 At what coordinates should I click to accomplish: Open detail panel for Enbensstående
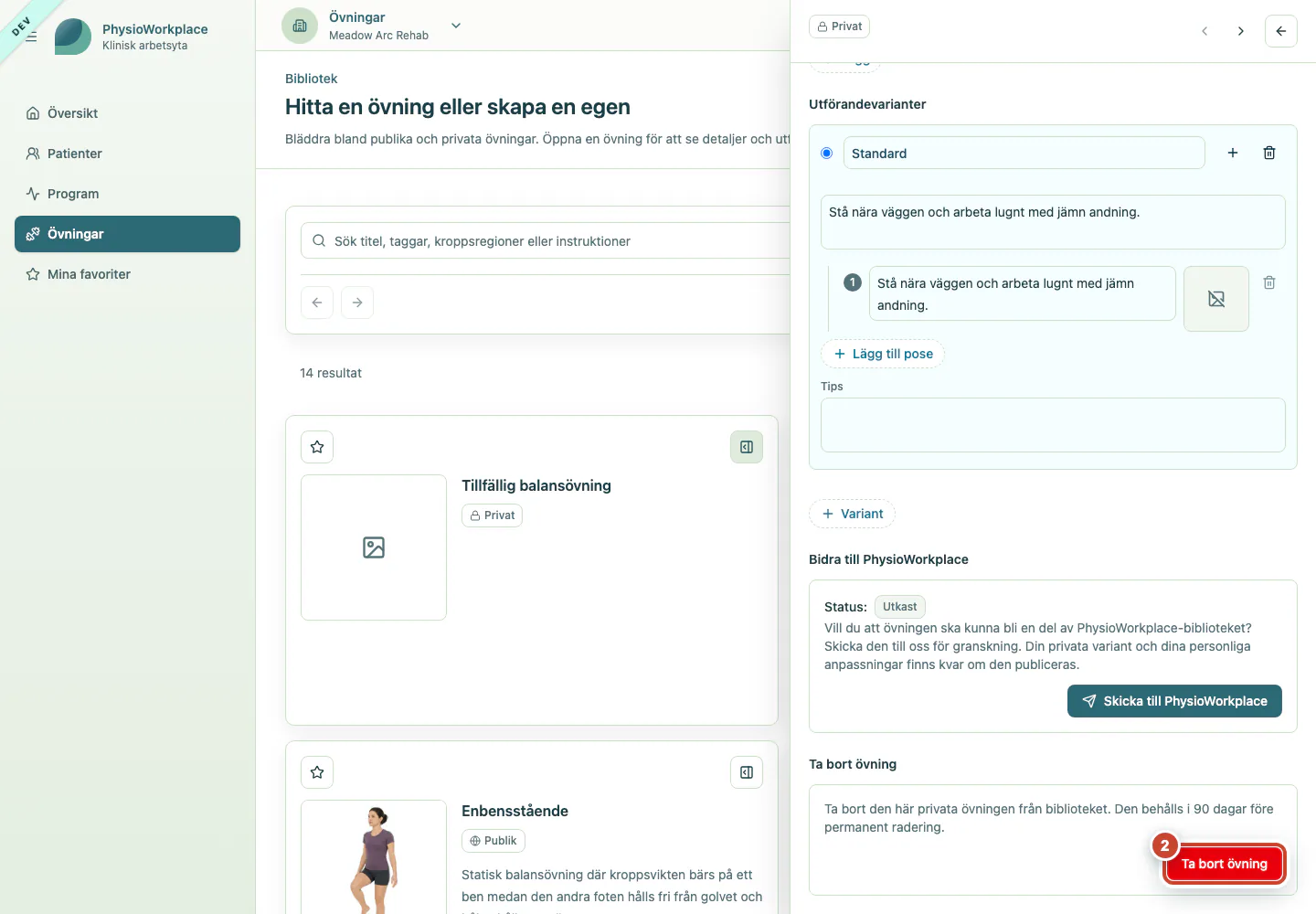pos(747,772)
